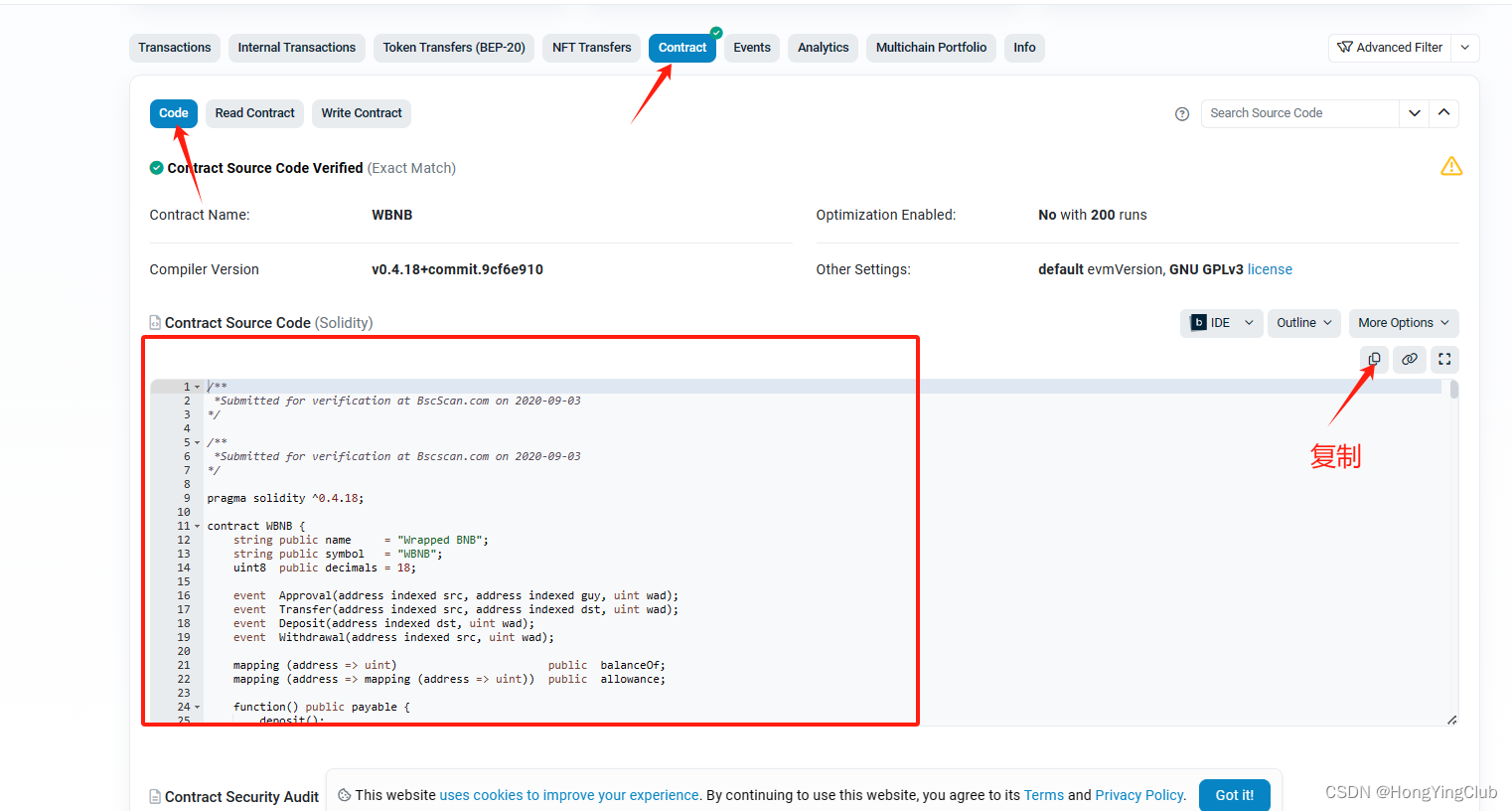Image resolution: width=1512 pixels, height=811 pixels.
Task: Open the GNU GPLv3 license link
Action: tap(1270, 269)
